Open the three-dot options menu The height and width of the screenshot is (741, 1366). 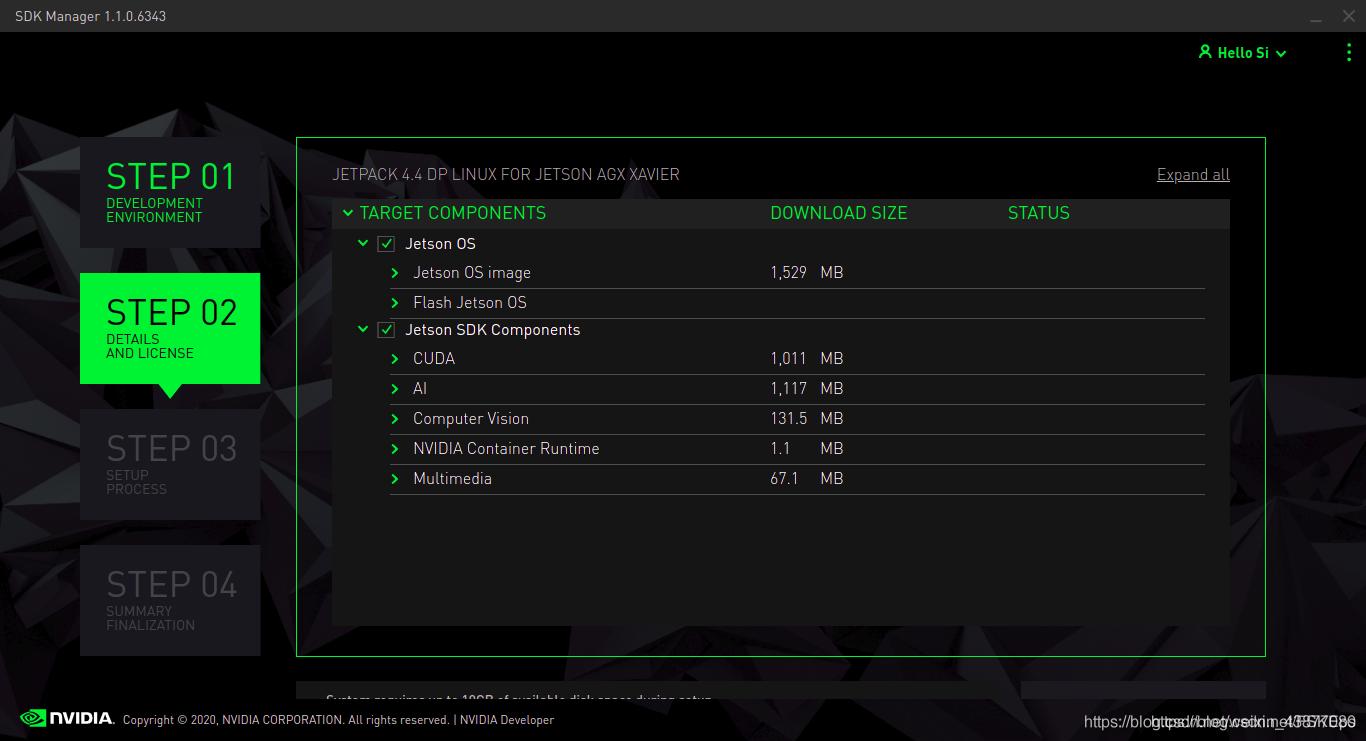pyautogui.click(x=1349, y=53)
